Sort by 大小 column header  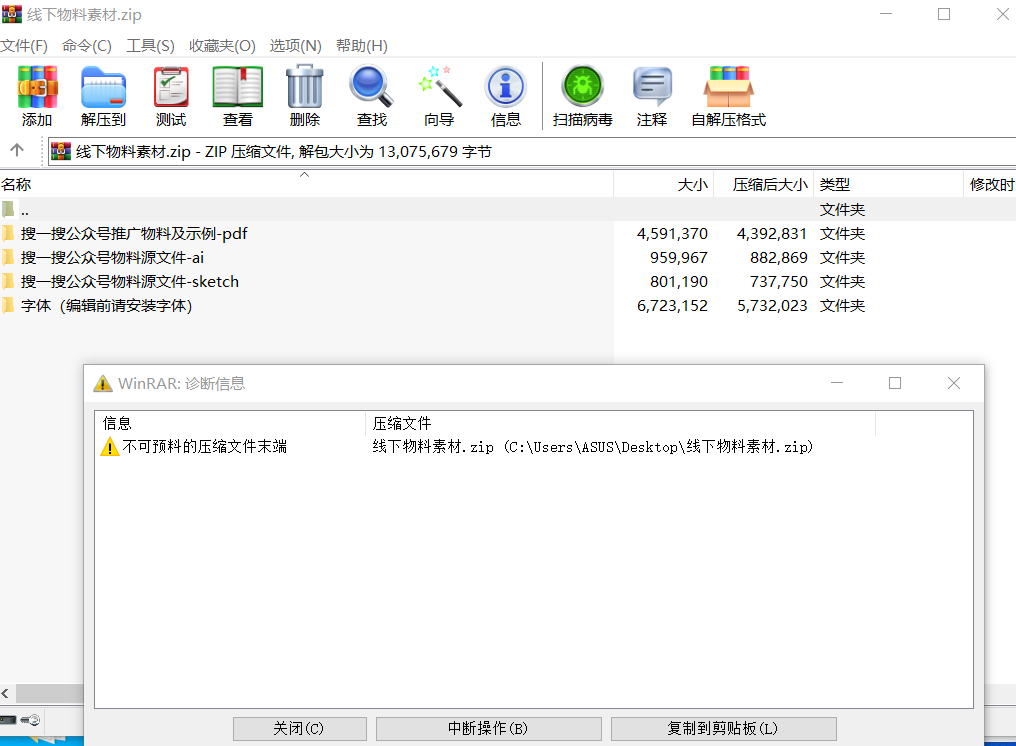click(664, 185)
